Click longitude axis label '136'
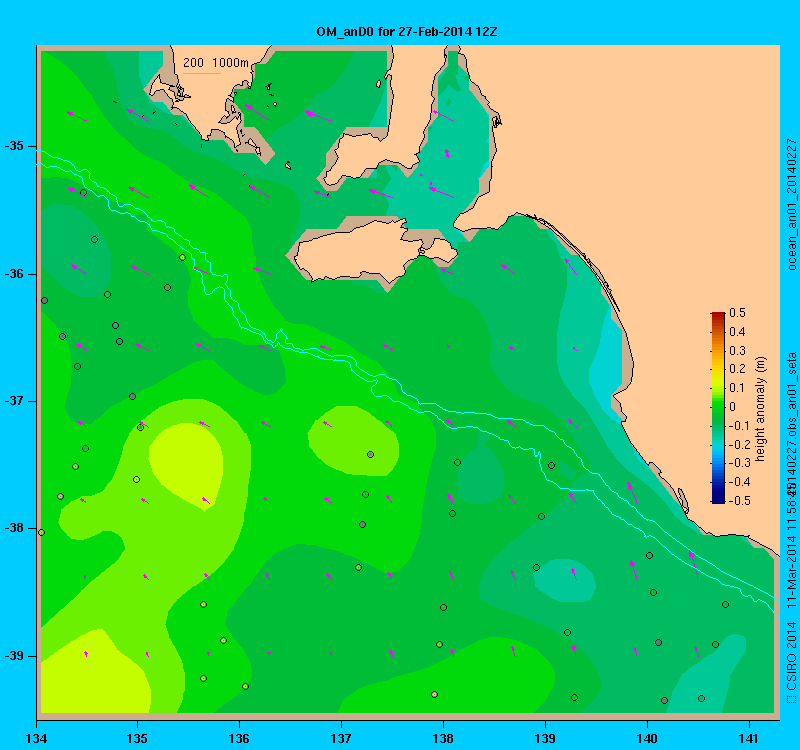This screenshot has height=750, width=800. click(239, 738)
